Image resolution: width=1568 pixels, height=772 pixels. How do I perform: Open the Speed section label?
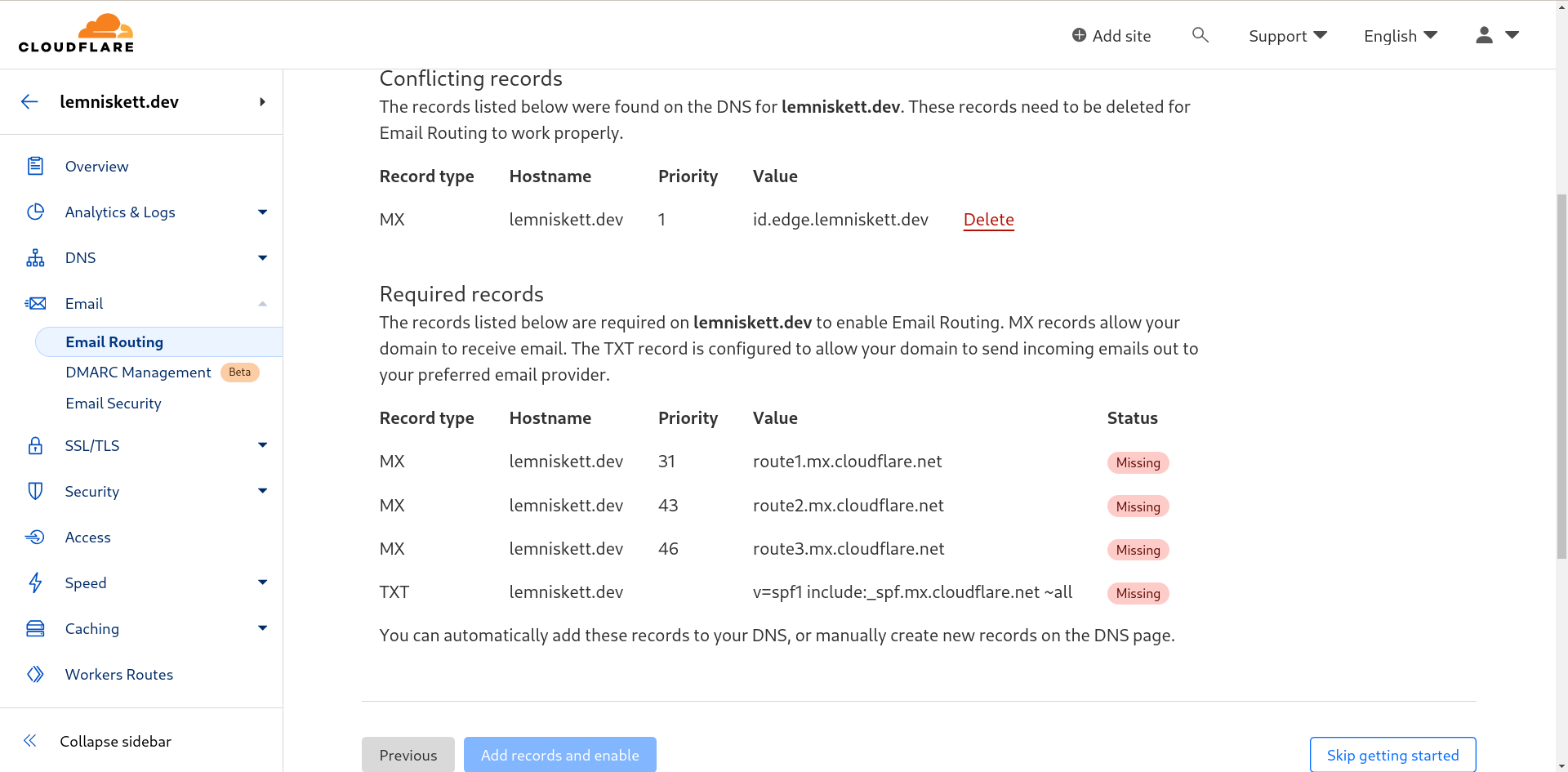tap(86, 582)
